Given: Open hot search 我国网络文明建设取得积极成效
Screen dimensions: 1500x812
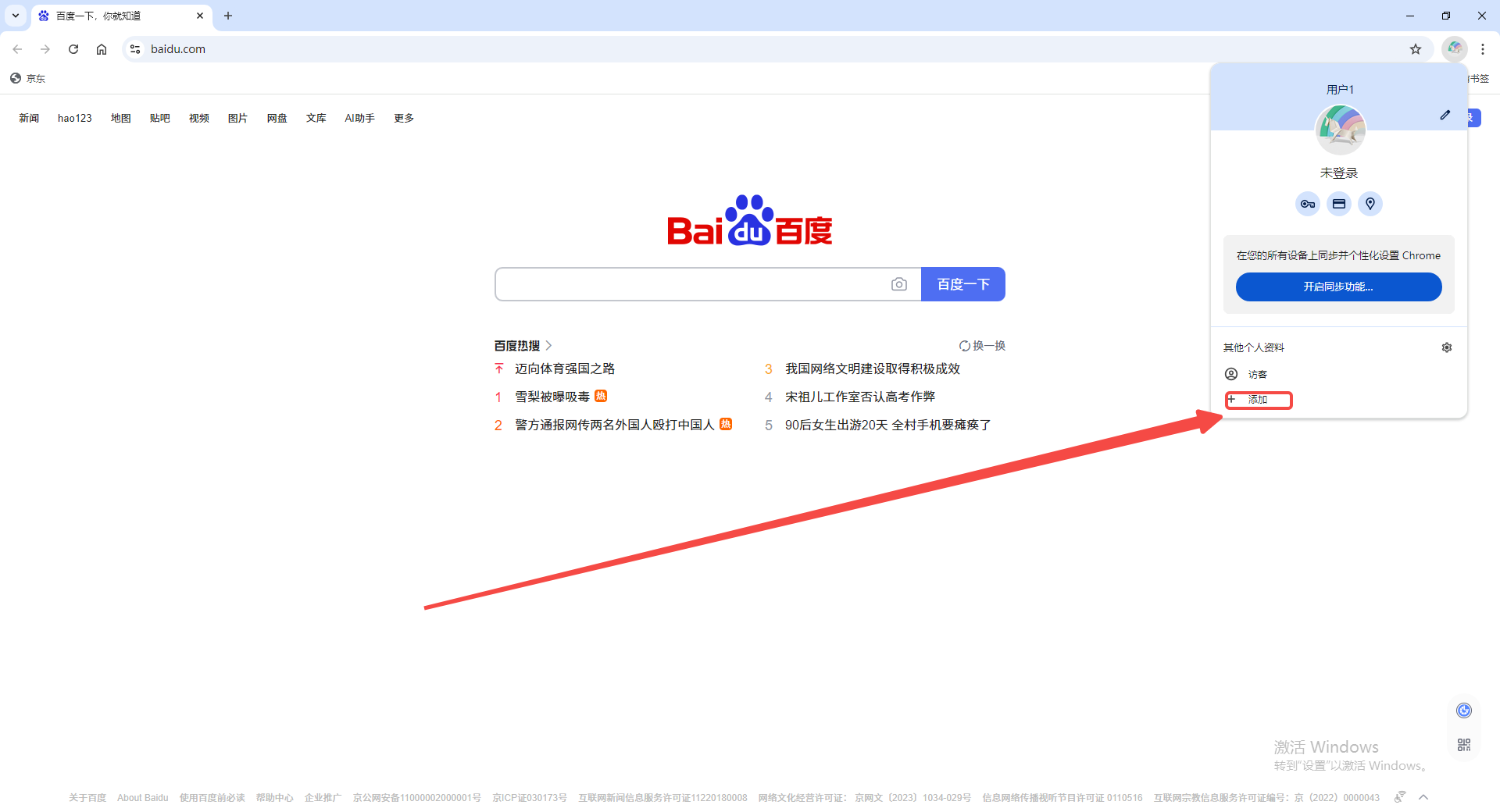Looking at the screenshot, I should click(x=873, y=369).
